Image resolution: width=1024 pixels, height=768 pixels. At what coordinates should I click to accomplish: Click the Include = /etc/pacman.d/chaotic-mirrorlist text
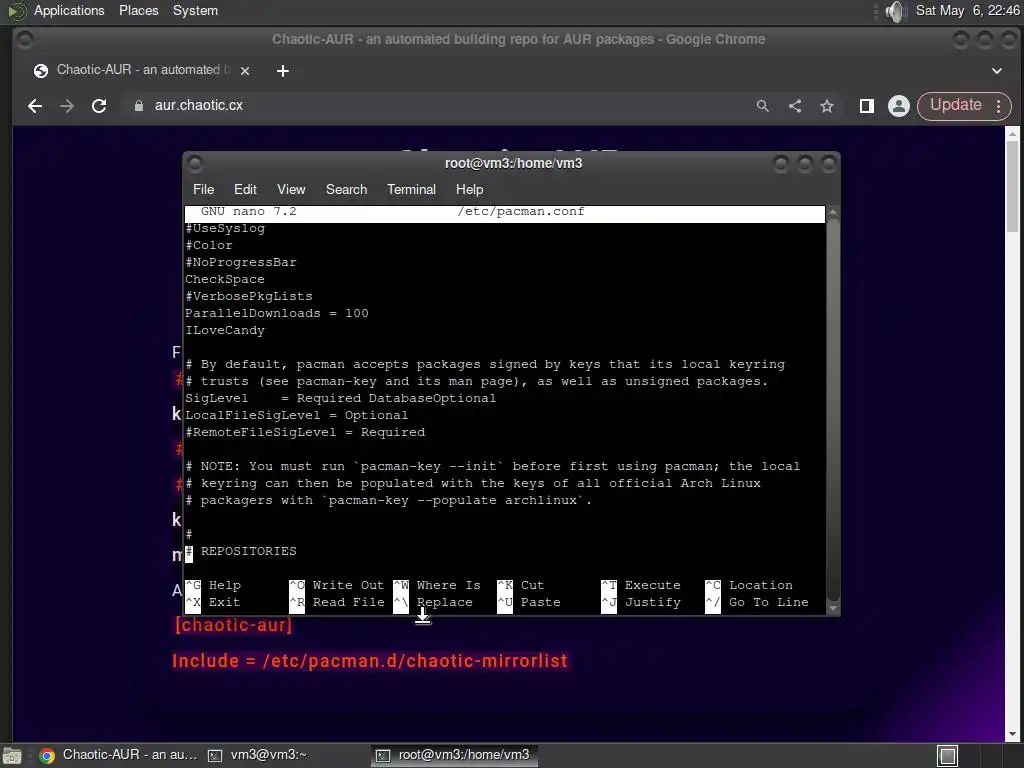(370, 661)
